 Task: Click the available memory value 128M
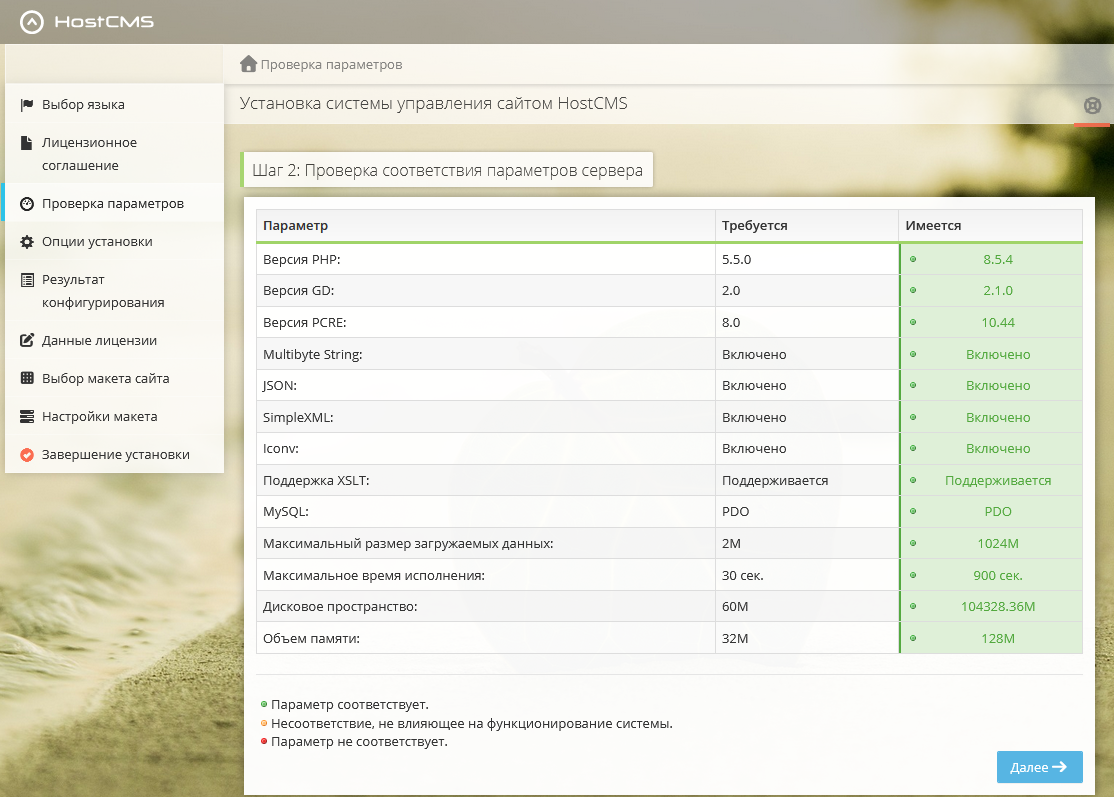(x=997, y=639)
